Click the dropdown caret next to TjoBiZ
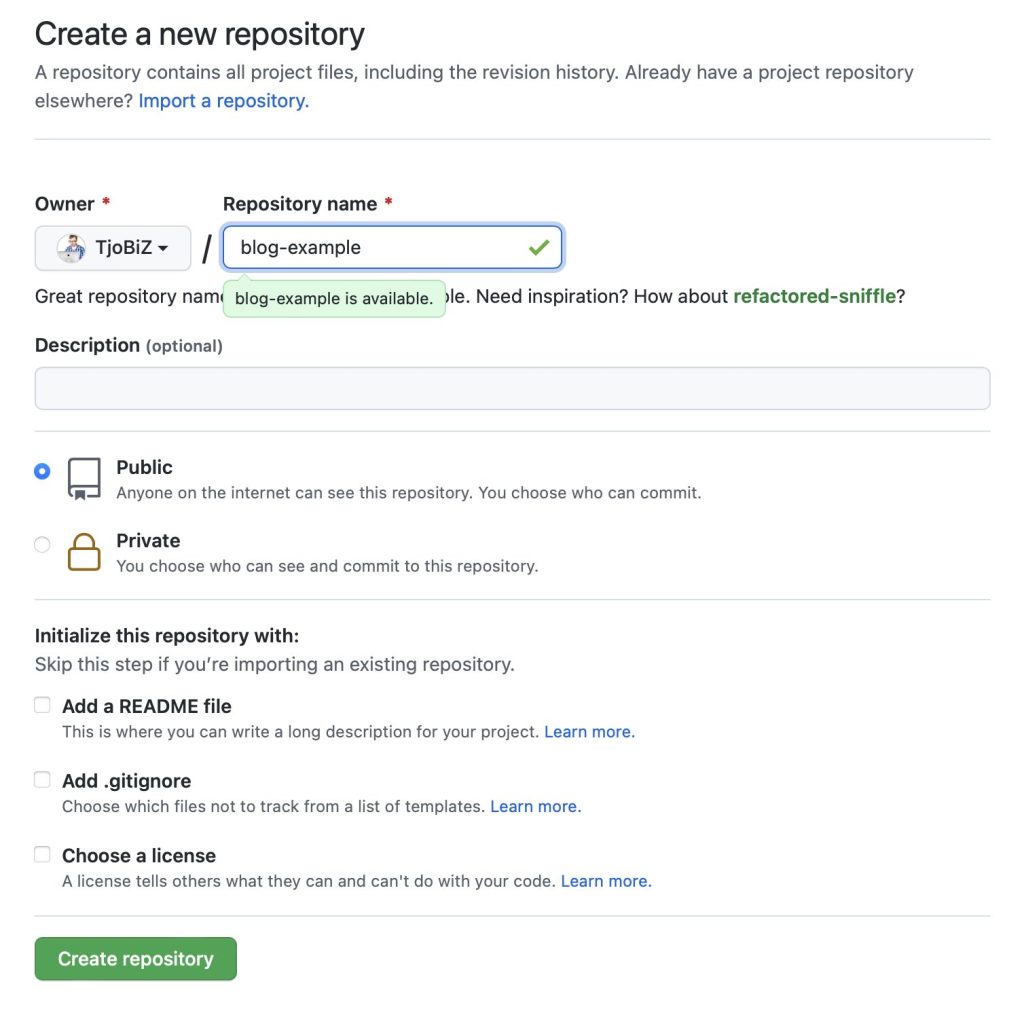The width and height of the screenshot is (1024, 1009). pos(163,248)
